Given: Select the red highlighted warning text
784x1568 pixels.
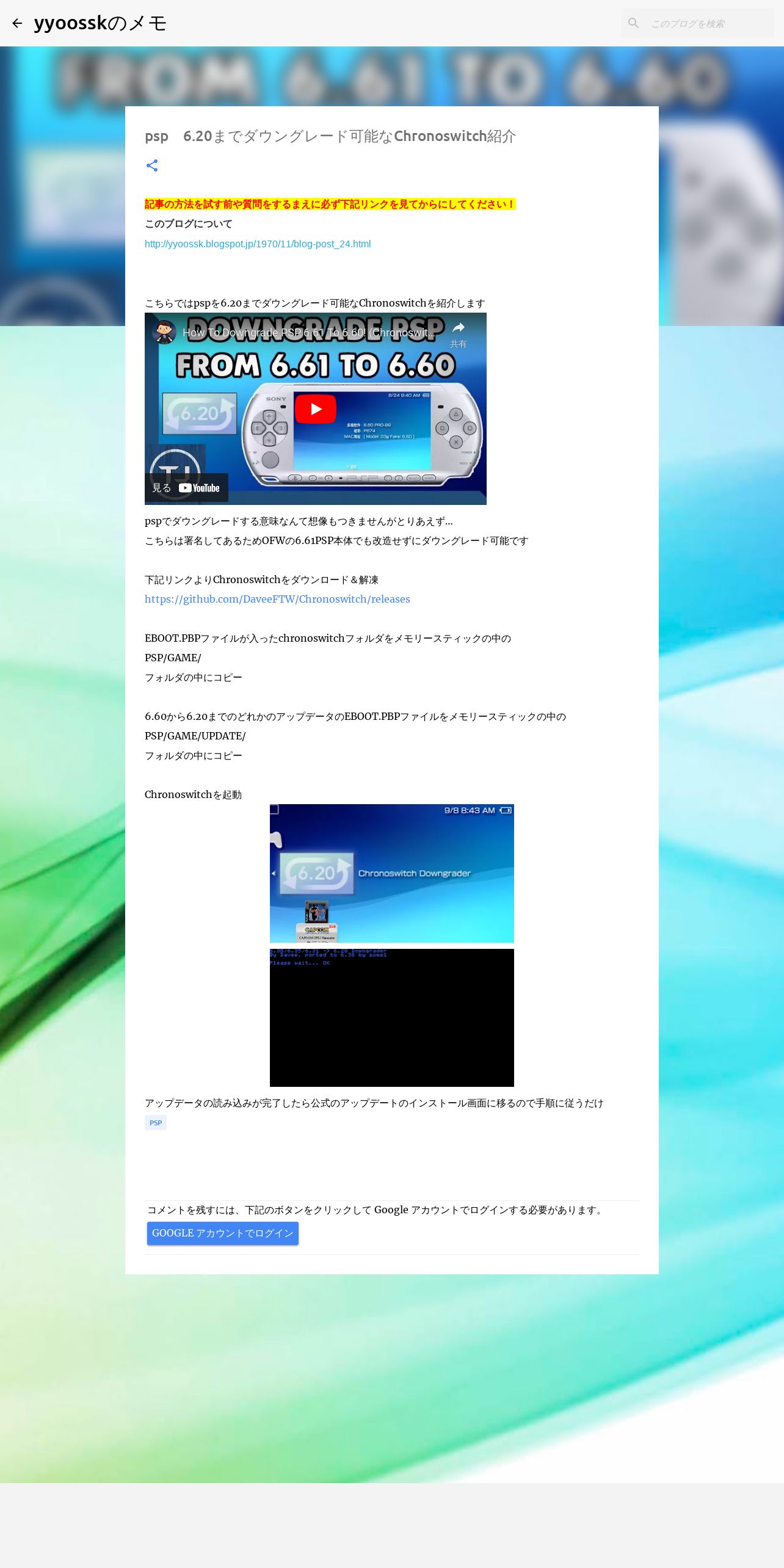Looking at the screenshot, I should [330, 204].
